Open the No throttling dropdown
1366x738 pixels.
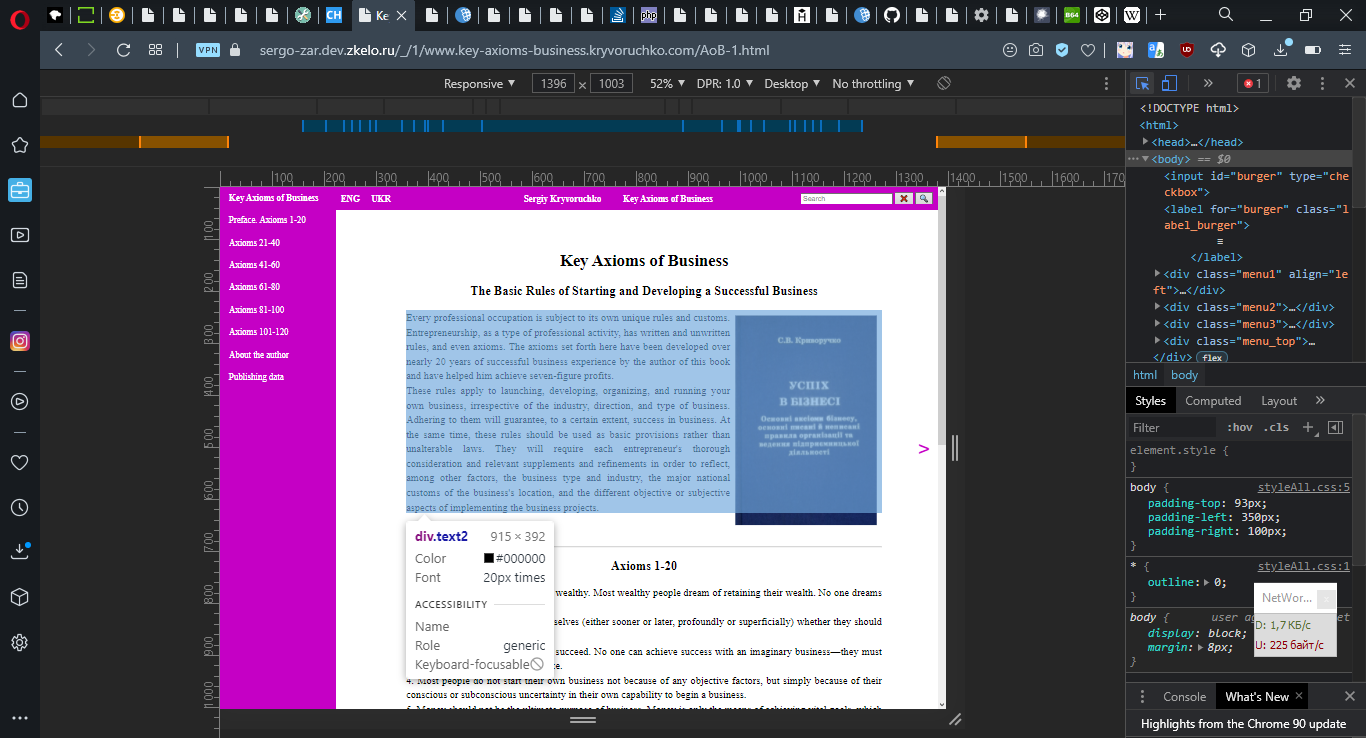(873, 84)
